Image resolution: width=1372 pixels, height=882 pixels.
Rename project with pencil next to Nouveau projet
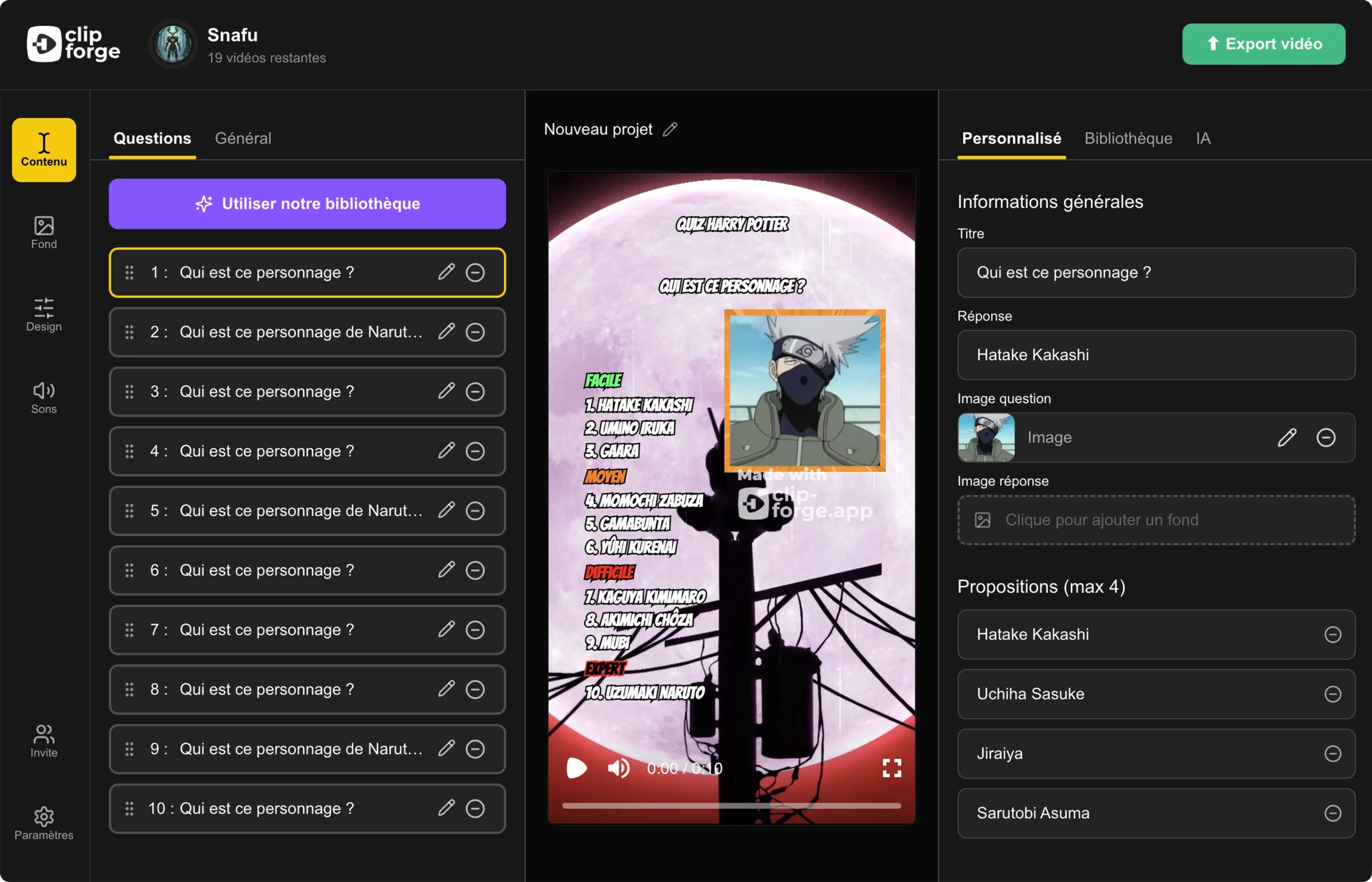click(670, 129)
